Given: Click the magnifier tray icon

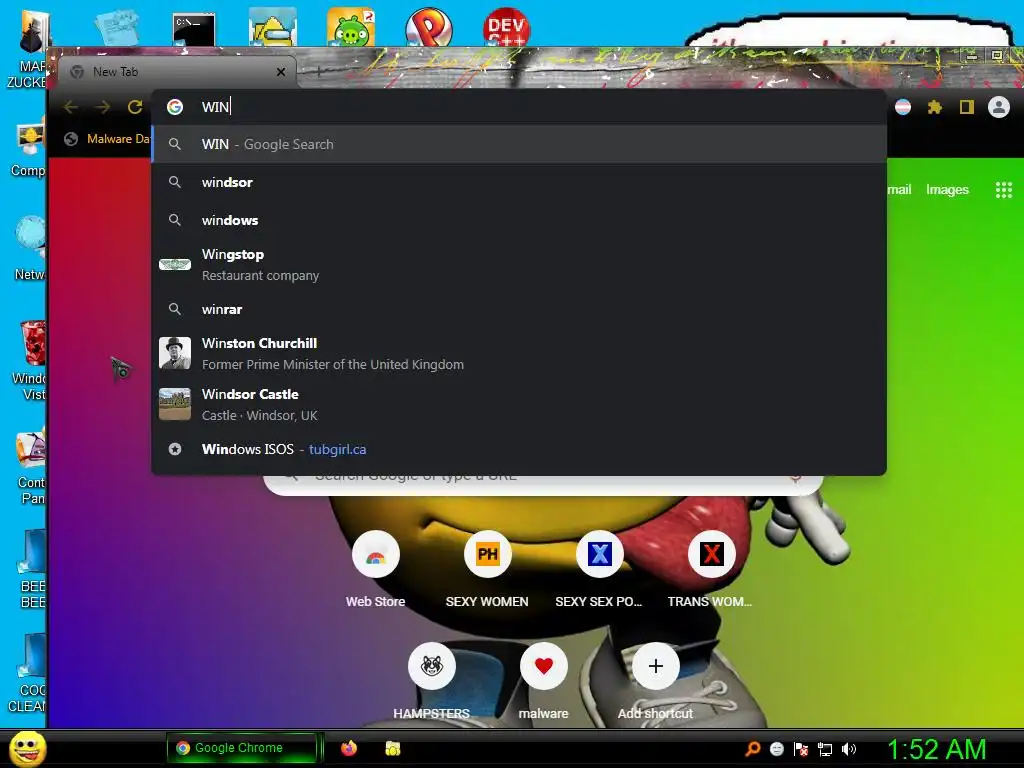Looking at the screenshot, I should pyautogui.click(x=753, y=749).
